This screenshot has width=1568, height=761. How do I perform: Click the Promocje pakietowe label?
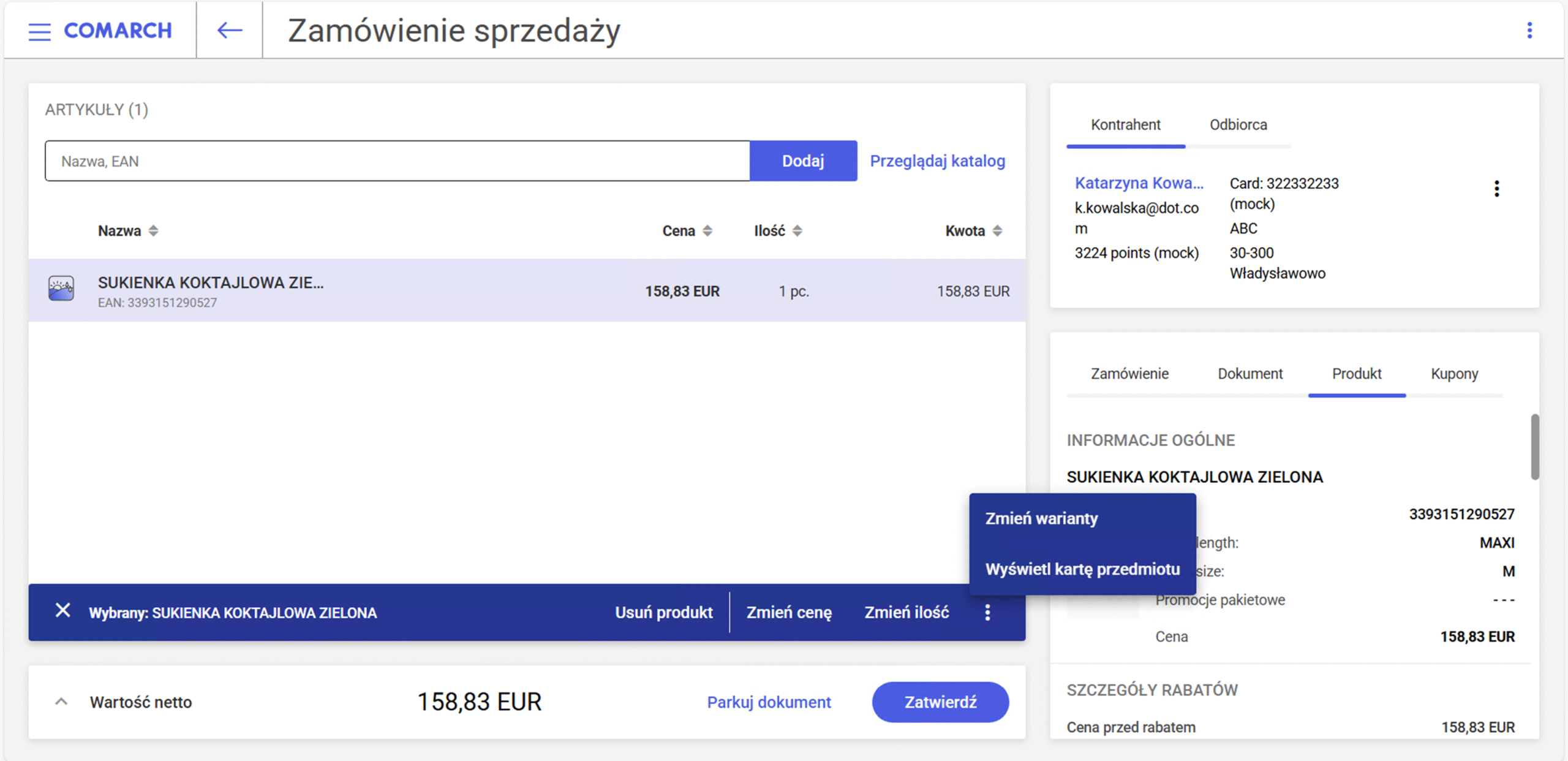click(x=1220, y=600)
